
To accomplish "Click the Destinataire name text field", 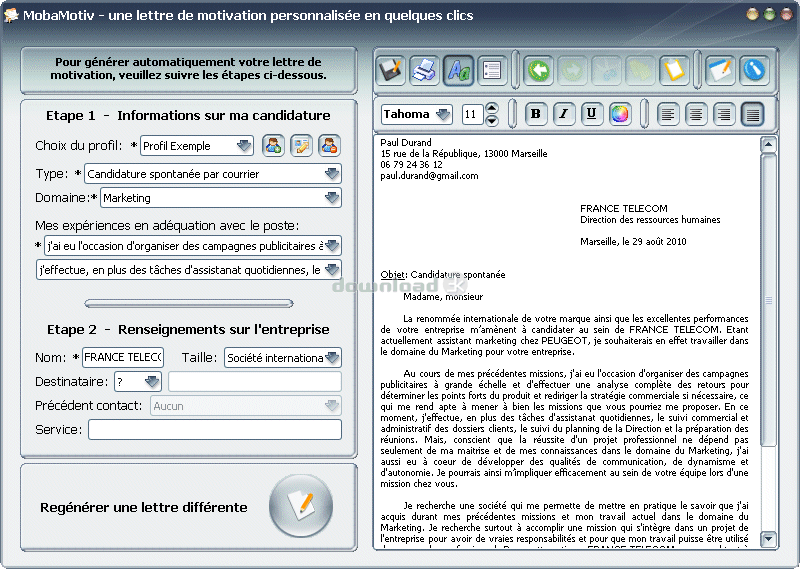I will click(x=255, y=382).
